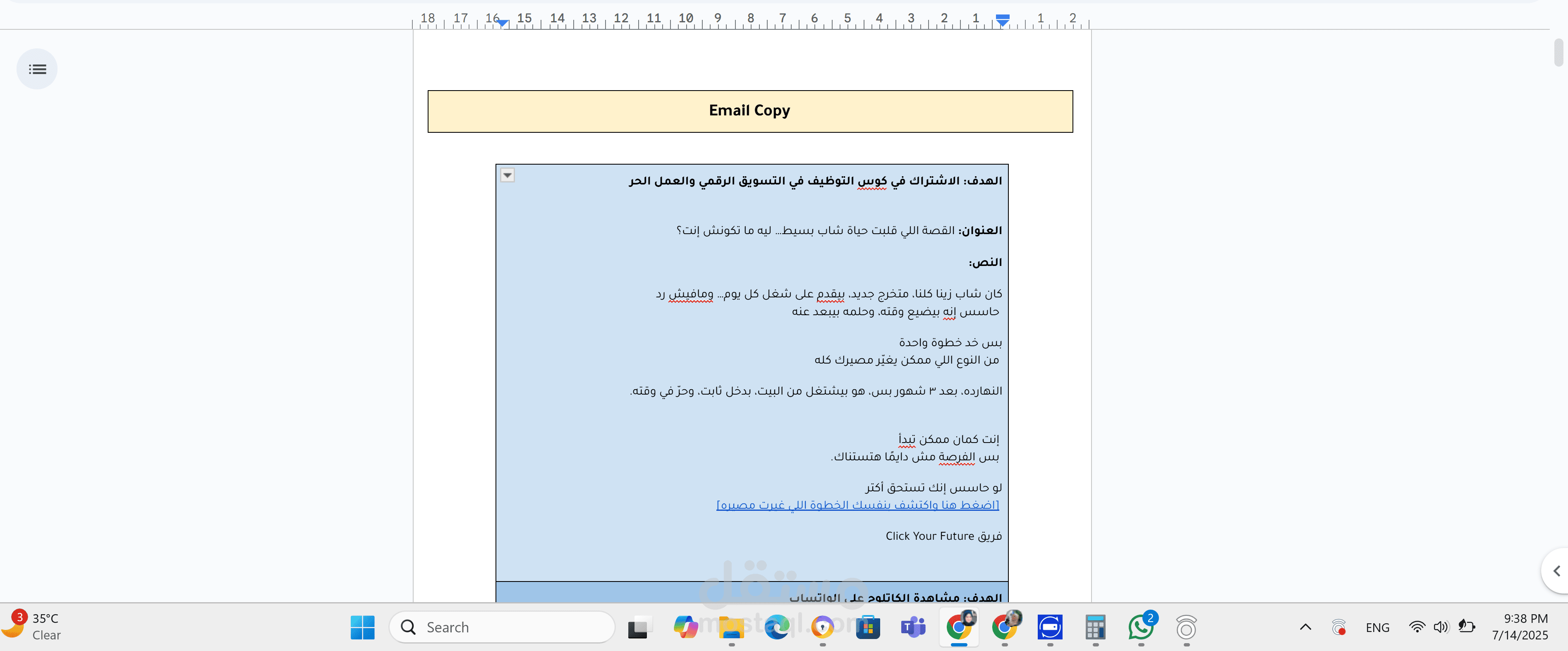
Task: Click the bold 'الهدف: الاشتراك في كورس التوظيف' heading line
Action: tap(816, 181)
